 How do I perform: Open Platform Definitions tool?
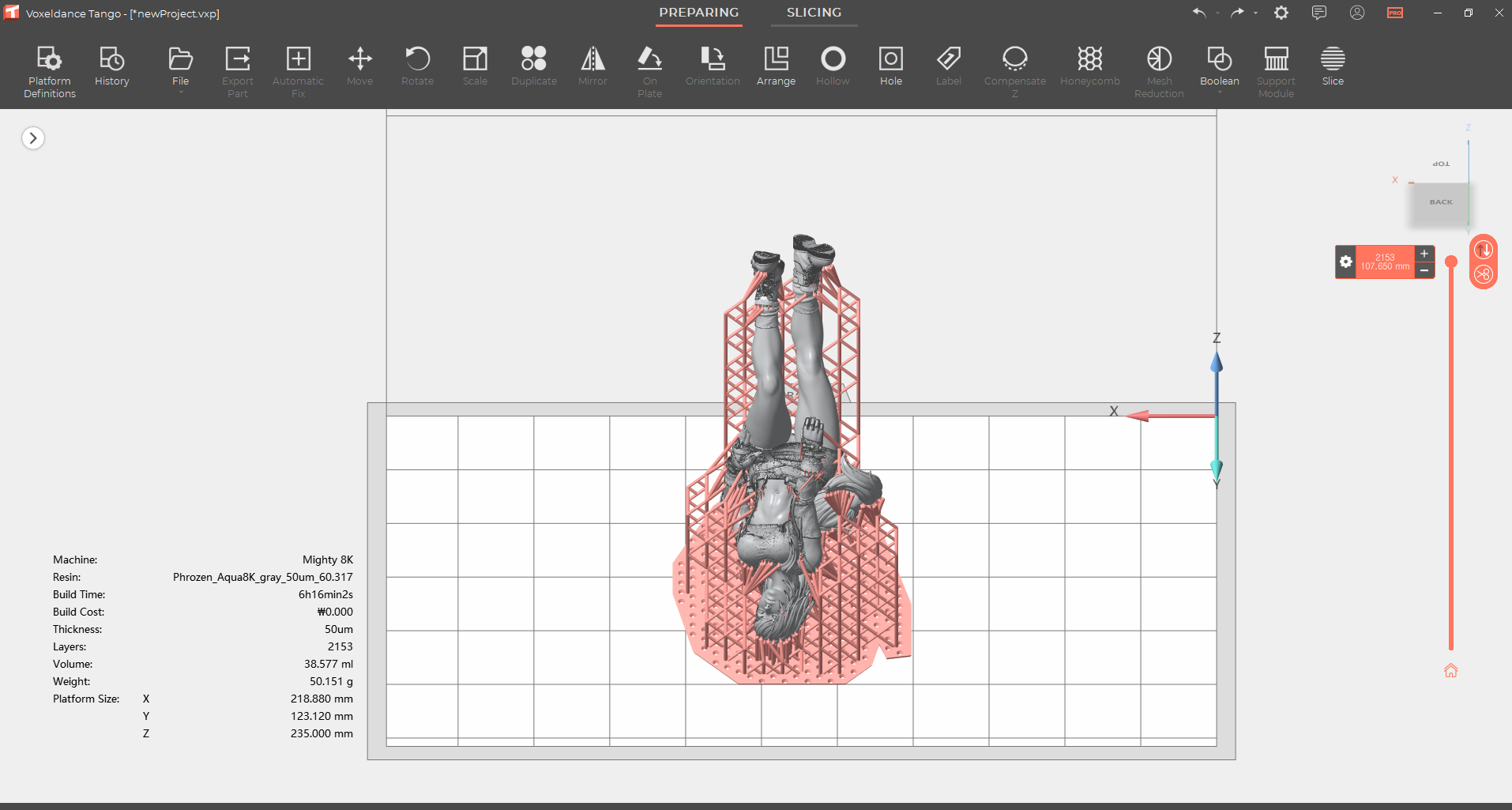[49, 70]
